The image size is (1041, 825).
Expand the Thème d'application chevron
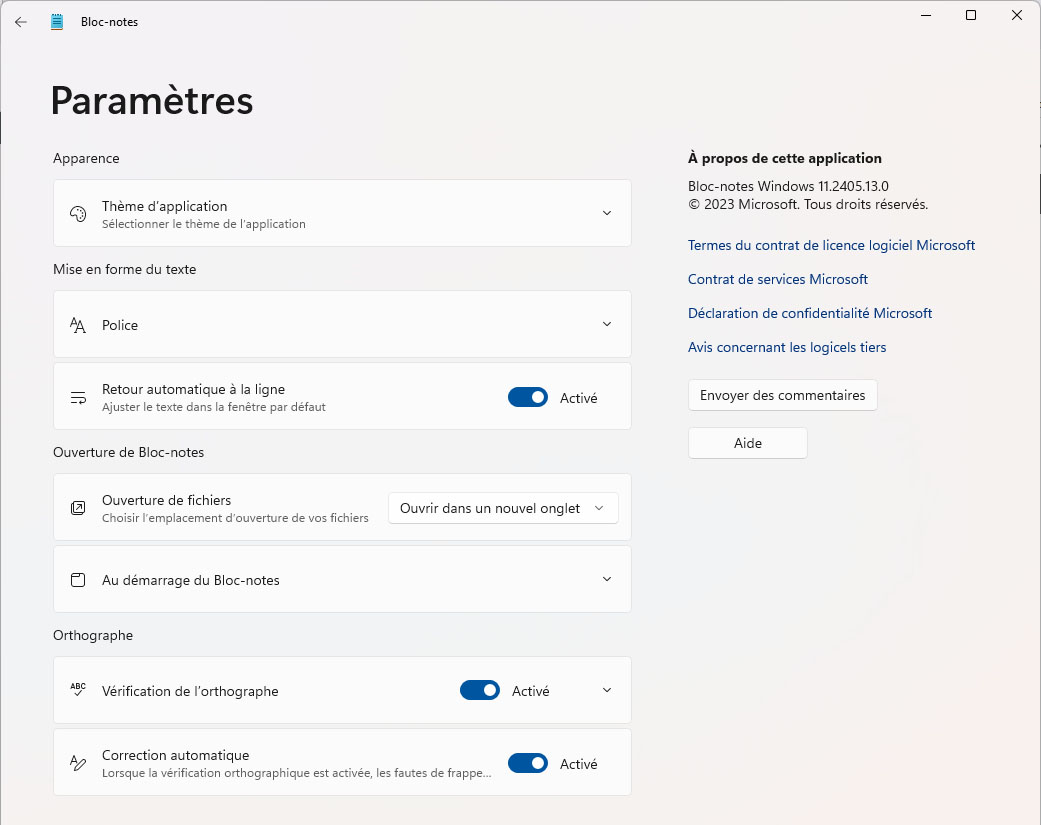607,213
